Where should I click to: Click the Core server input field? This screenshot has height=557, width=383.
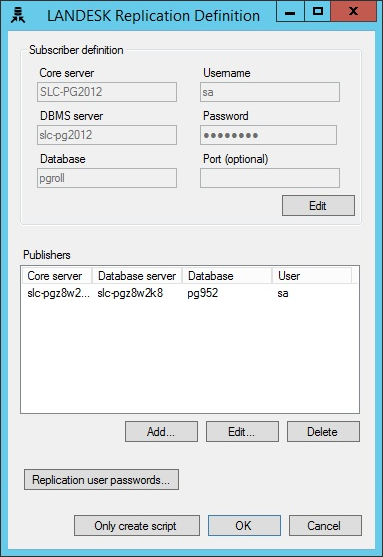(x=107, y=92)
